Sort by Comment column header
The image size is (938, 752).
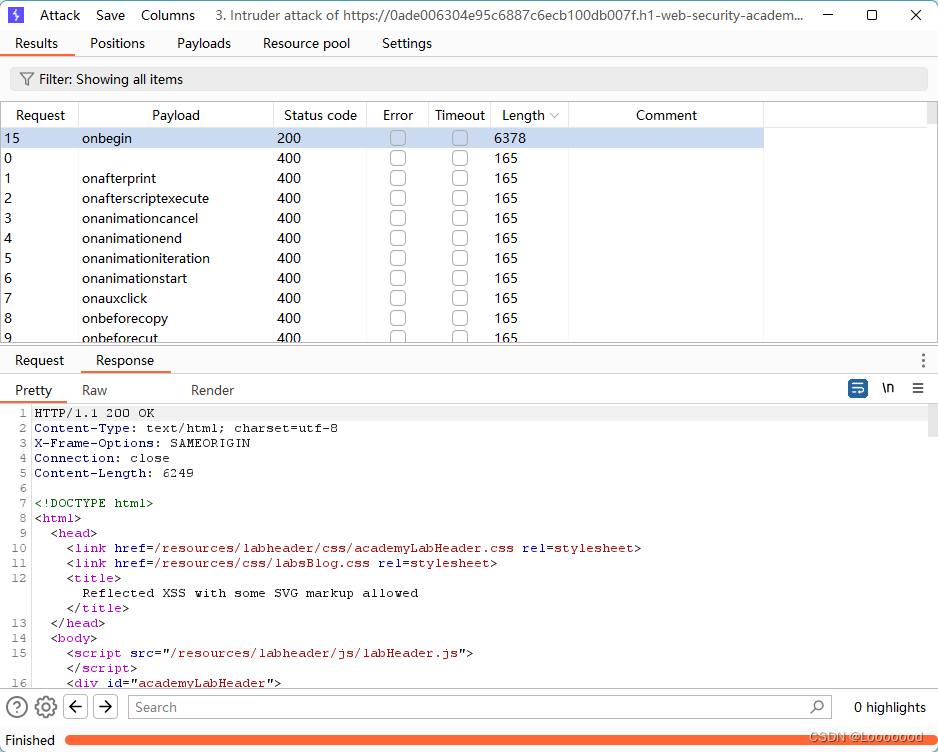[x=666, y=115]
